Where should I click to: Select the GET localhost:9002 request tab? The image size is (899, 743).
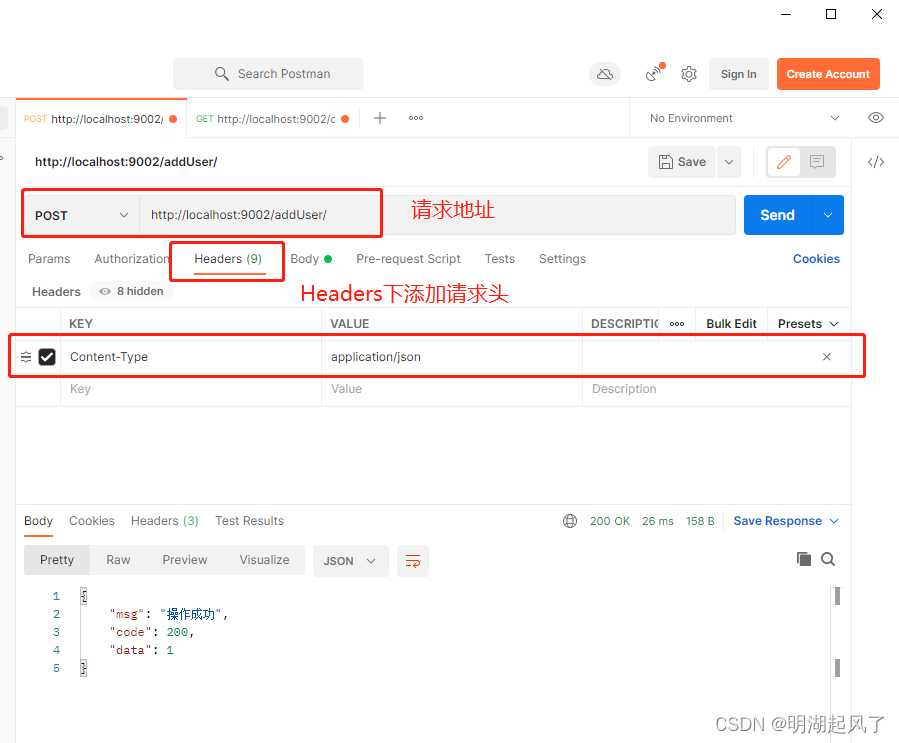(273, 119)
